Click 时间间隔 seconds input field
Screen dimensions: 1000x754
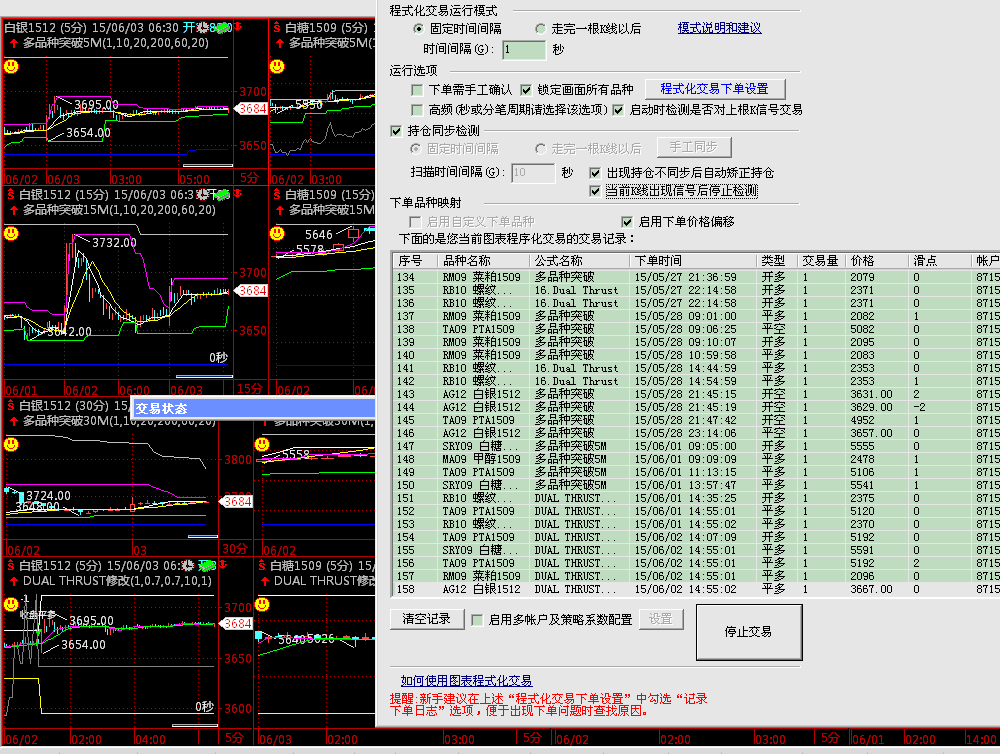coord(524,50)
